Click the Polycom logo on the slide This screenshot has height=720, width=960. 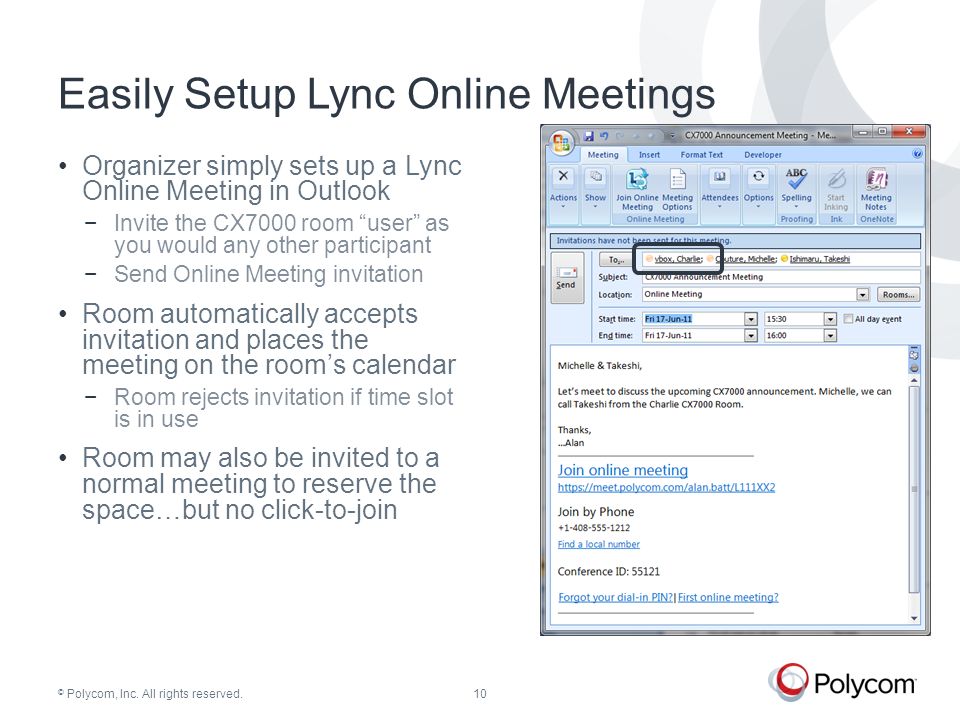842,681
